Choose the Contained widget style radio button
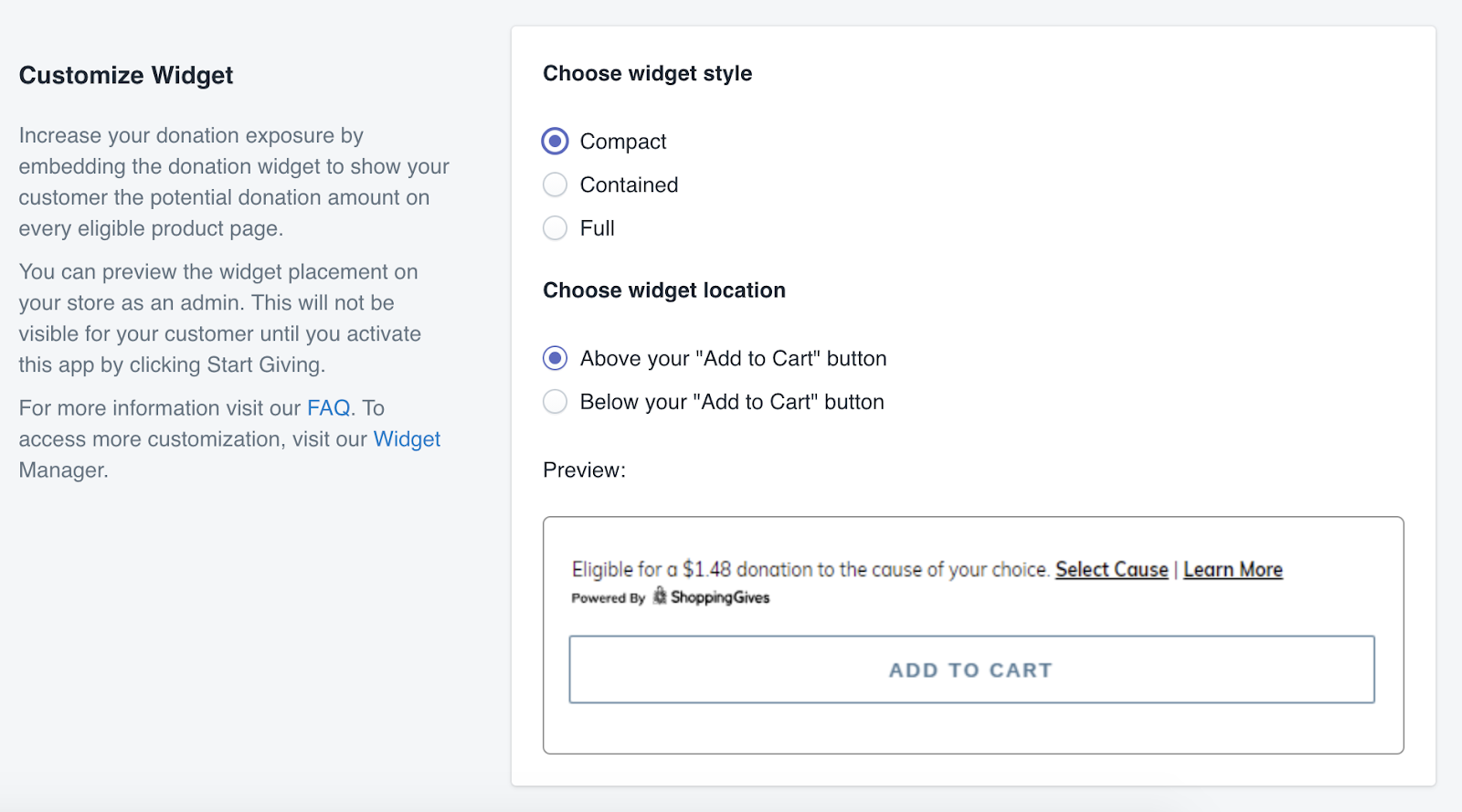Viewport: 1462px width, 812px height. (555, 185)
